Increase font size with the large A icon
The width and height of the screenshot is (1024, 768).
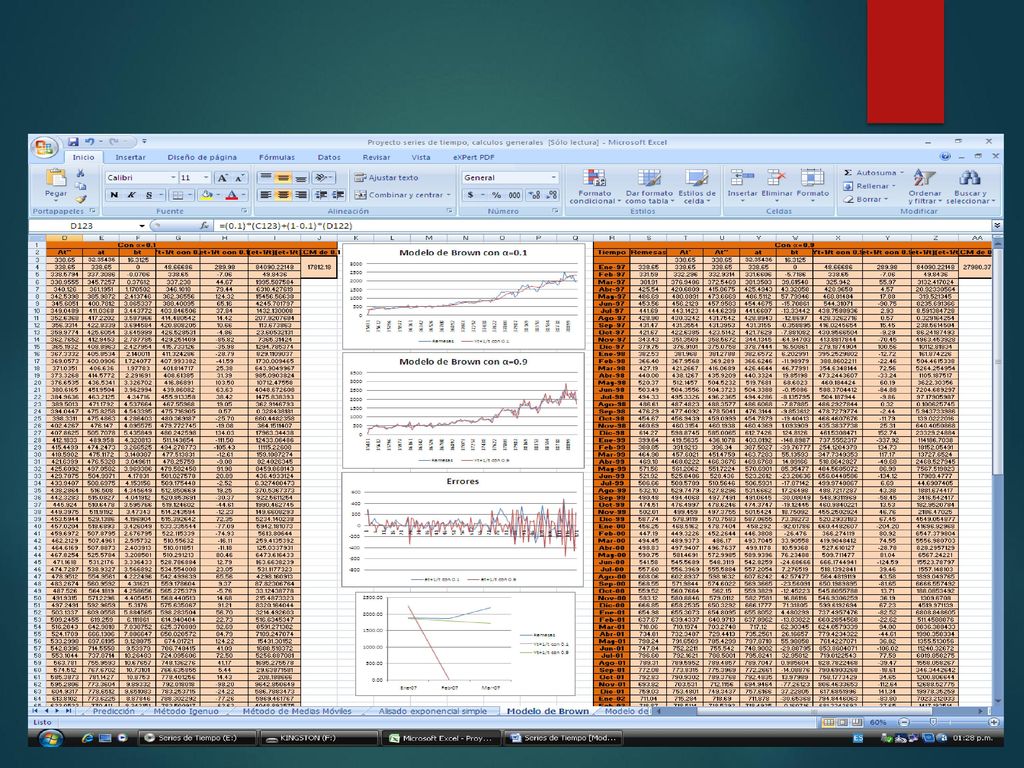tap(222, 178)
